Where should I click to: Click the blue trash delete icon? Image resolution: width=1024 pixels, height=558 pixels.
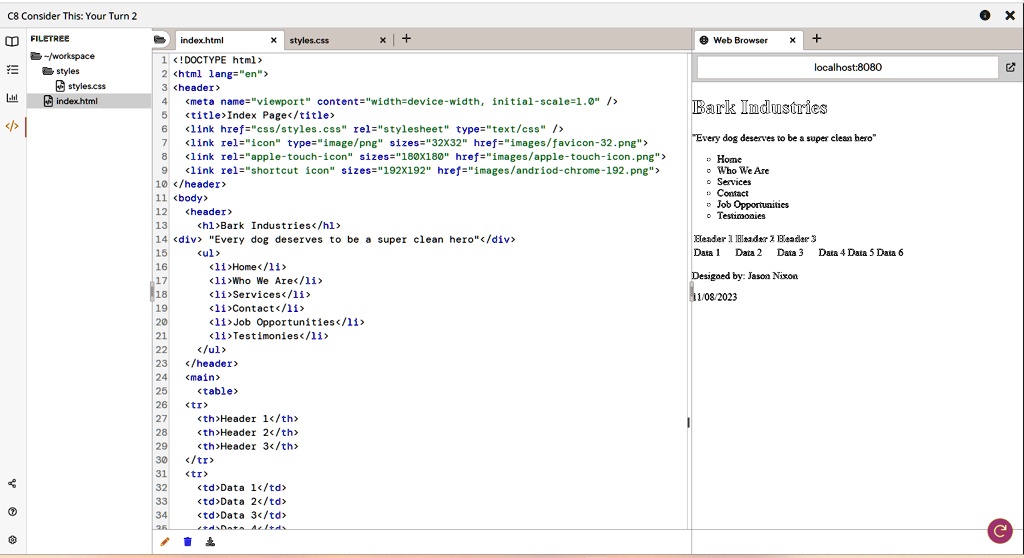pos(187,542)
